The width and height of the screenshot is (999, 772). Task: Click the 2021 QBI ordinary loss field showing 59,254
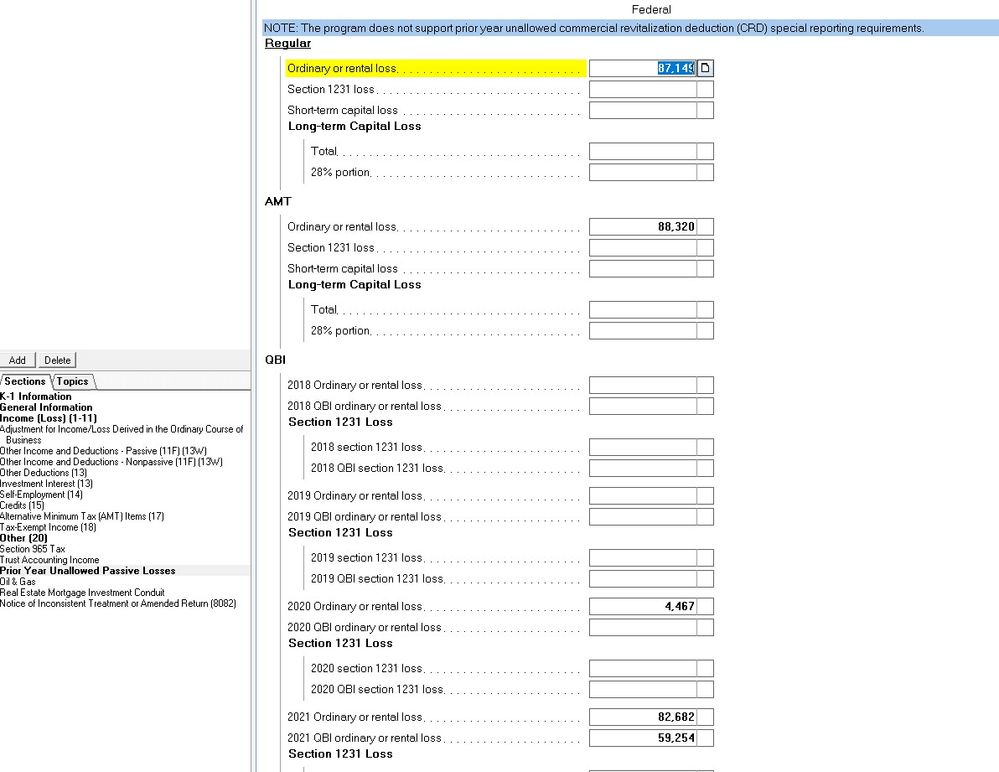[650, 737]
